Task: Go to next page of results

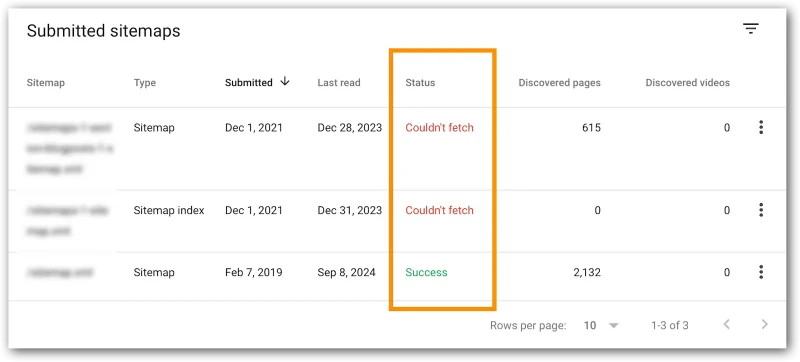Action: point(764,324)
